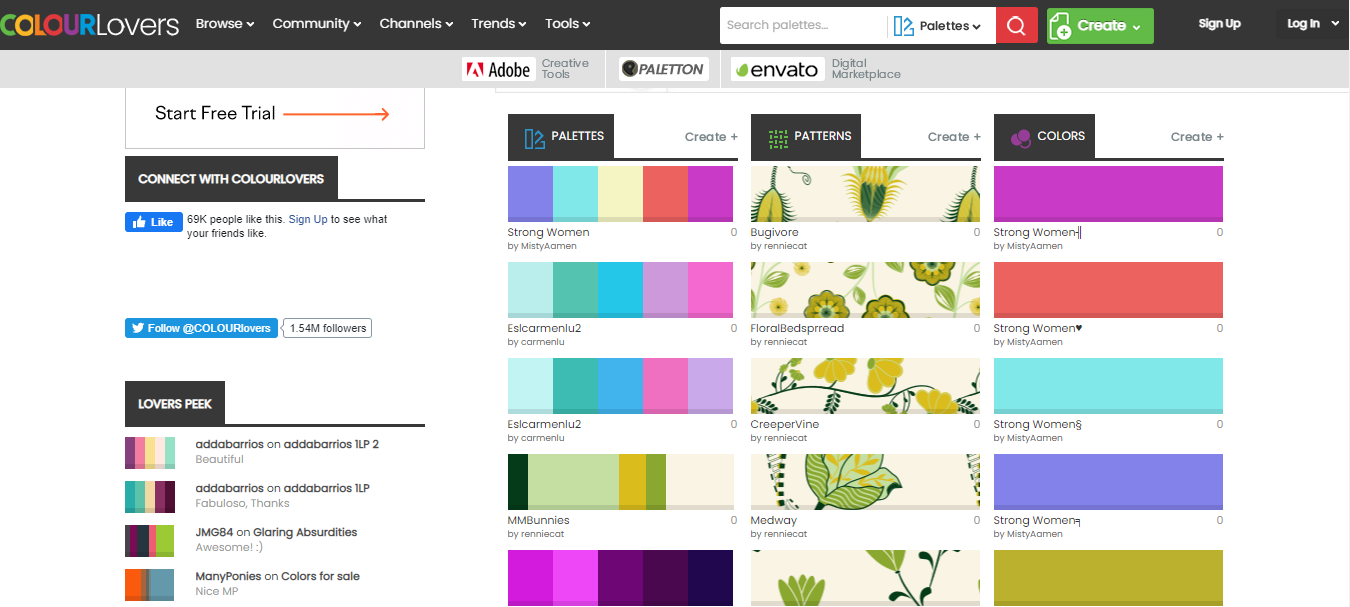Open the Envato Digital Marketplace logo
The image size is (1350, 607).
click(x=778, y=69)
